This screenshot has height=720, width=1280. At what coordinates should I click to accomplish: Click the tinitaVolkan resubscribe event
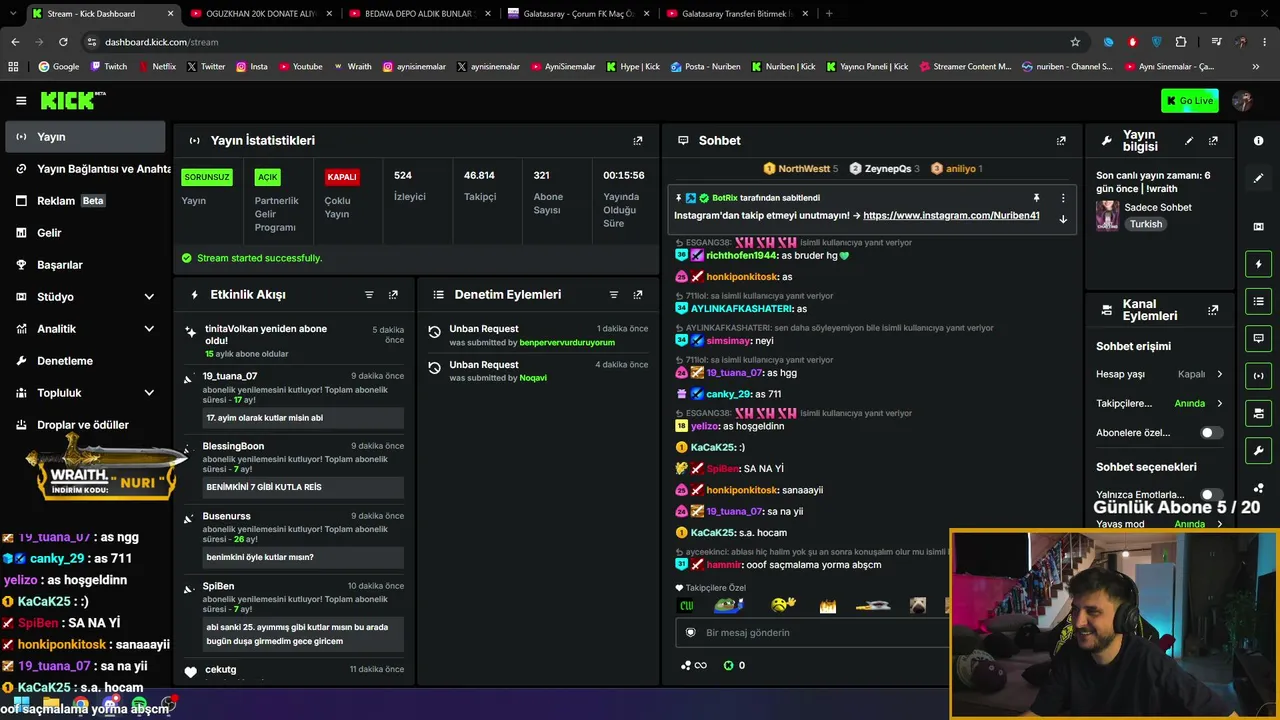295,341
